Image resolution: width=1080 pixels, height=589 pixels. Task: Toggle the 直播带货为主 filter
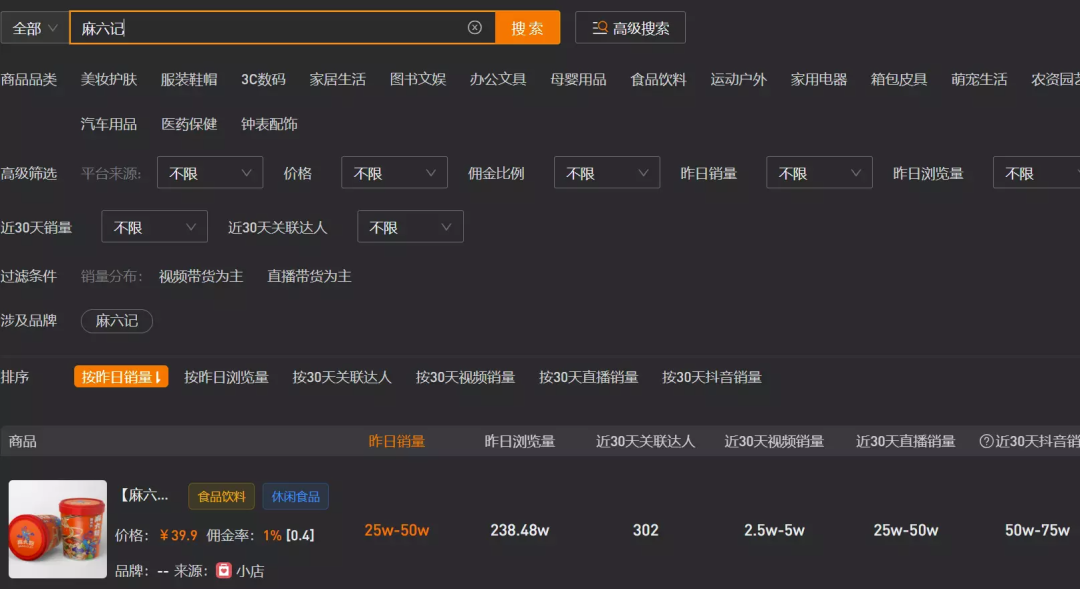(309, 276)
